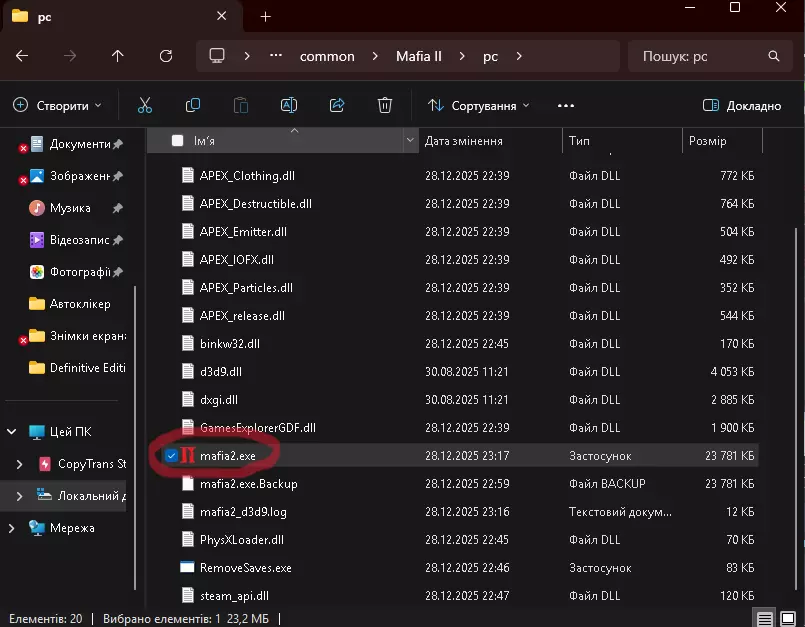Click the Докладно details pane button
The image size is (805, 627).
[x=742, y=105]
